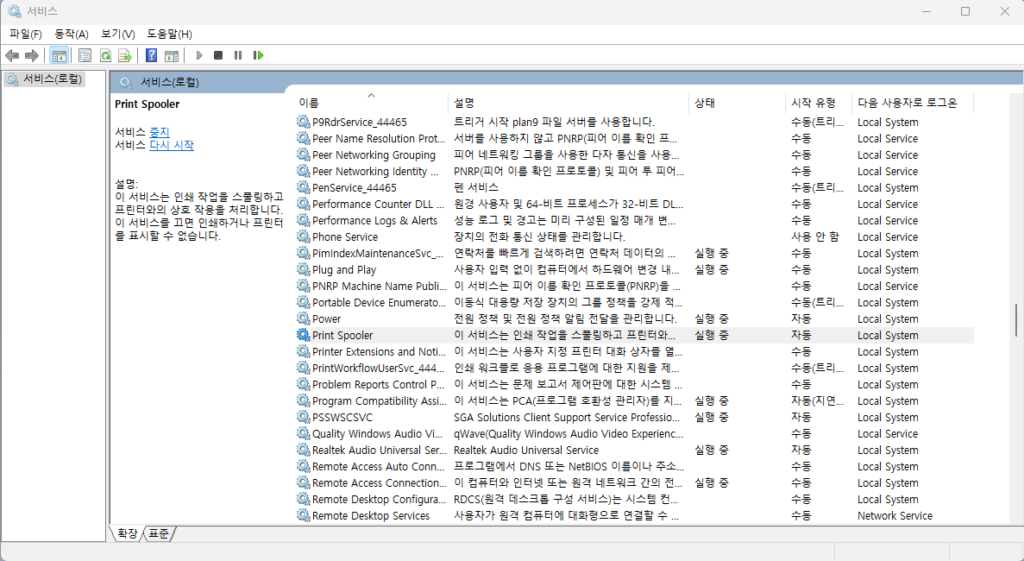Screen dimensions: 1024x561
Task: Select Printer Extensions and Noti... row
Action: (x=633, y=351)
